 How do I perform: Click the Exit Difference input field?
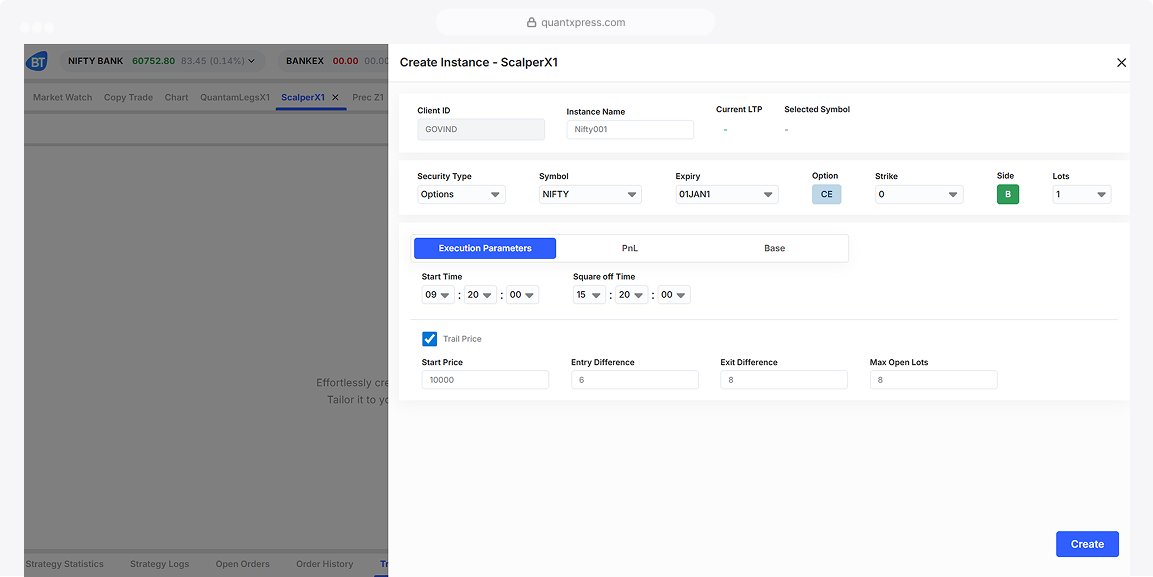(x=784, y=379)
